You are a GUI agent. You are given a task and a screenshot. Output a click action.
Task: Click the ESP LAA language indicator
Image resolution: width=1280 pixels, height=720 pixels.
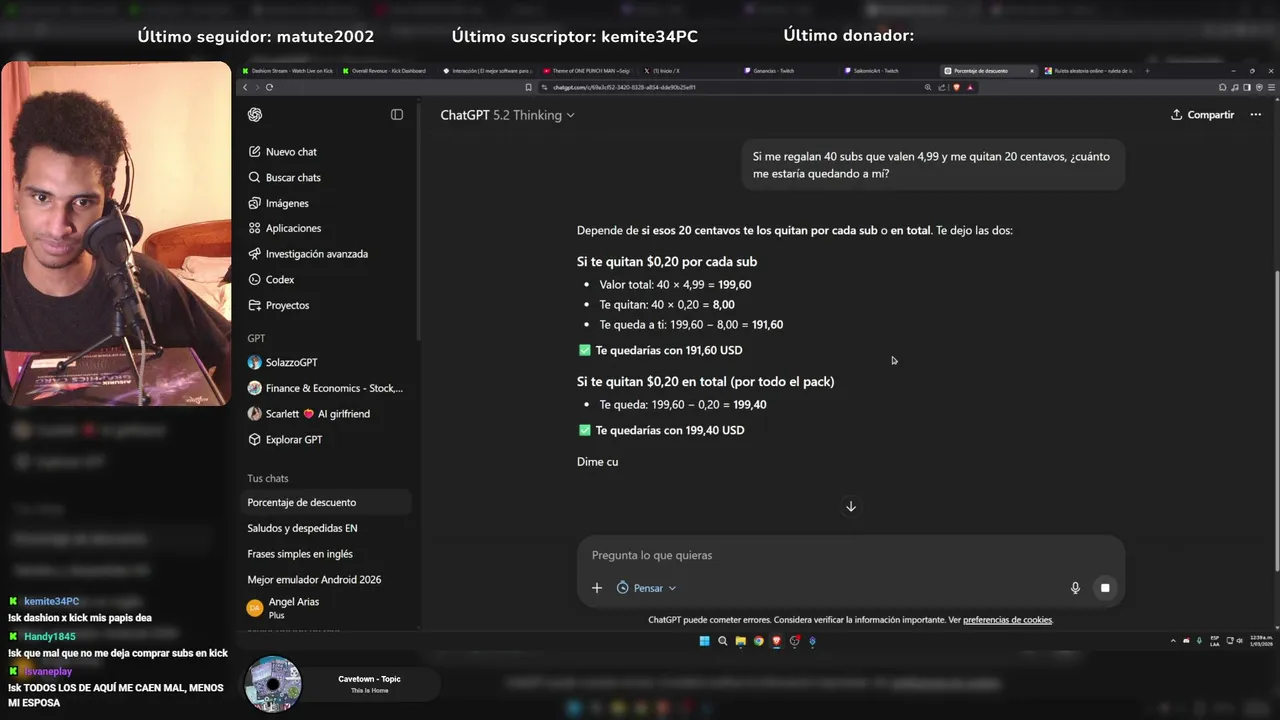[x=1215, y=641]
